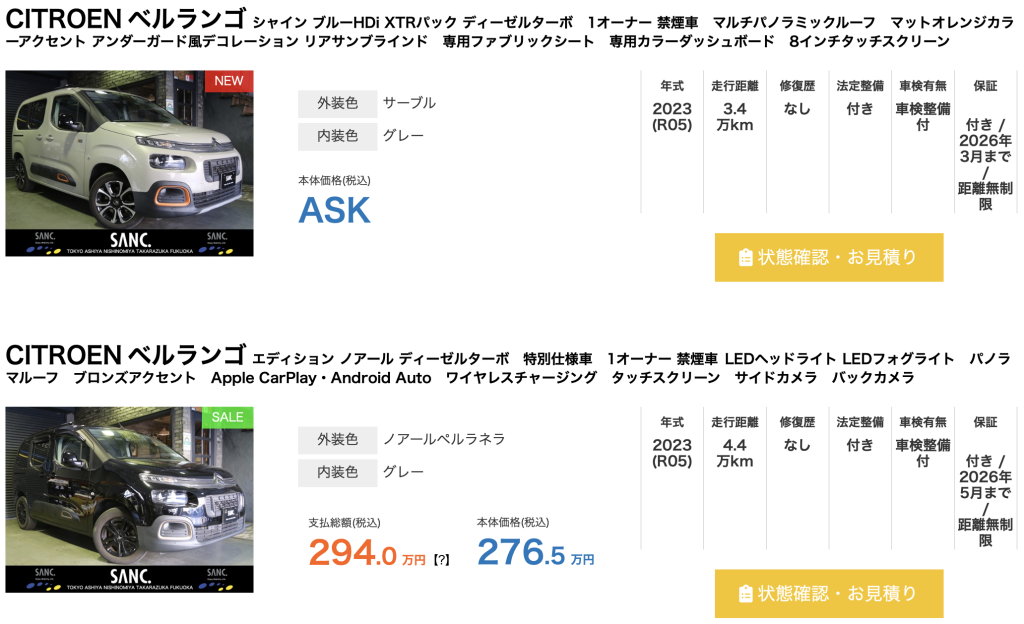Screen dimensions: 1024x624
Task: Click the 内装色 label of the second listing
Action: click(337, 472)
